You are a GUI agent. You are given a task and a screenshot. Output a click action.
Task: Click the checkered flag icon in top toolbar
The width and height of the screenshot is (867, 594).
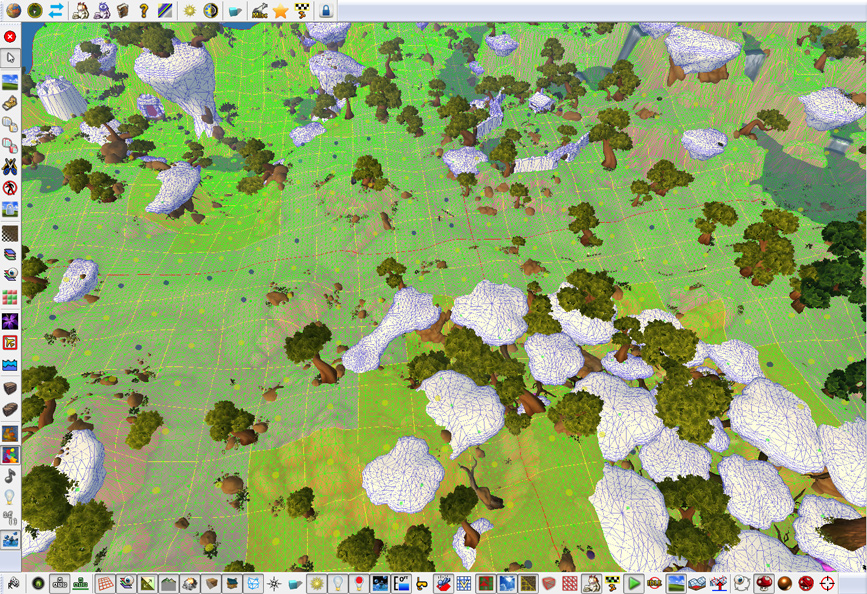click(x=301, y=10)
